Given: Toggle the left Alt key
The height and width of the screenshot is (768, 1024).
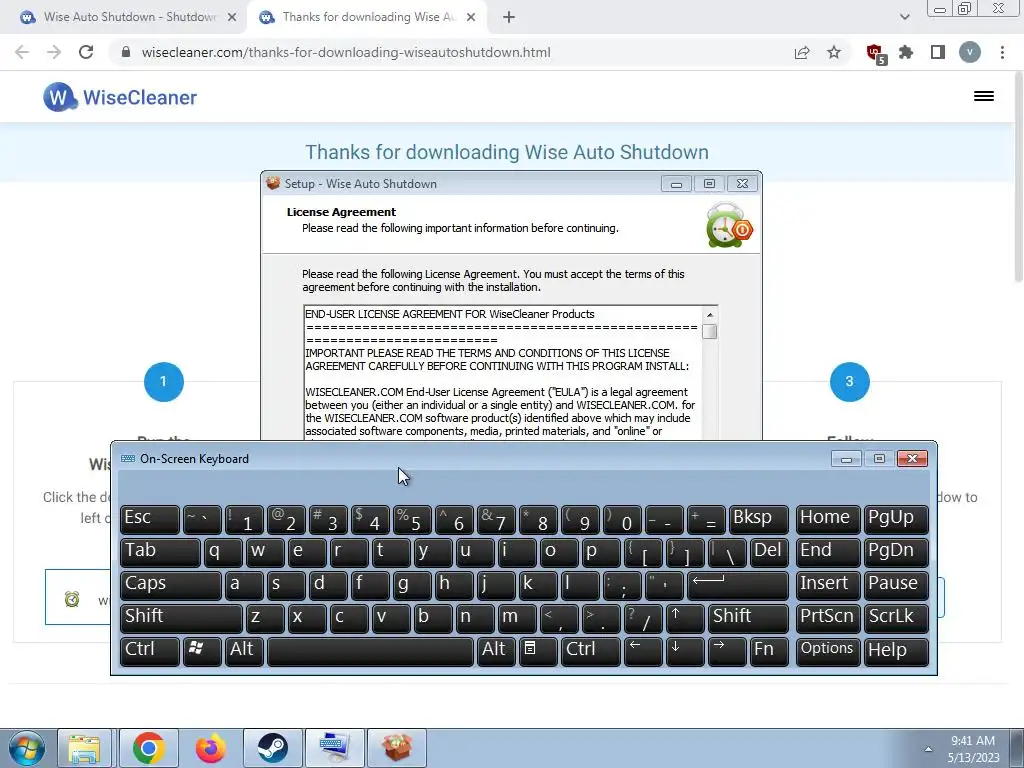Looking at the screenshot, I should point(244,651).
